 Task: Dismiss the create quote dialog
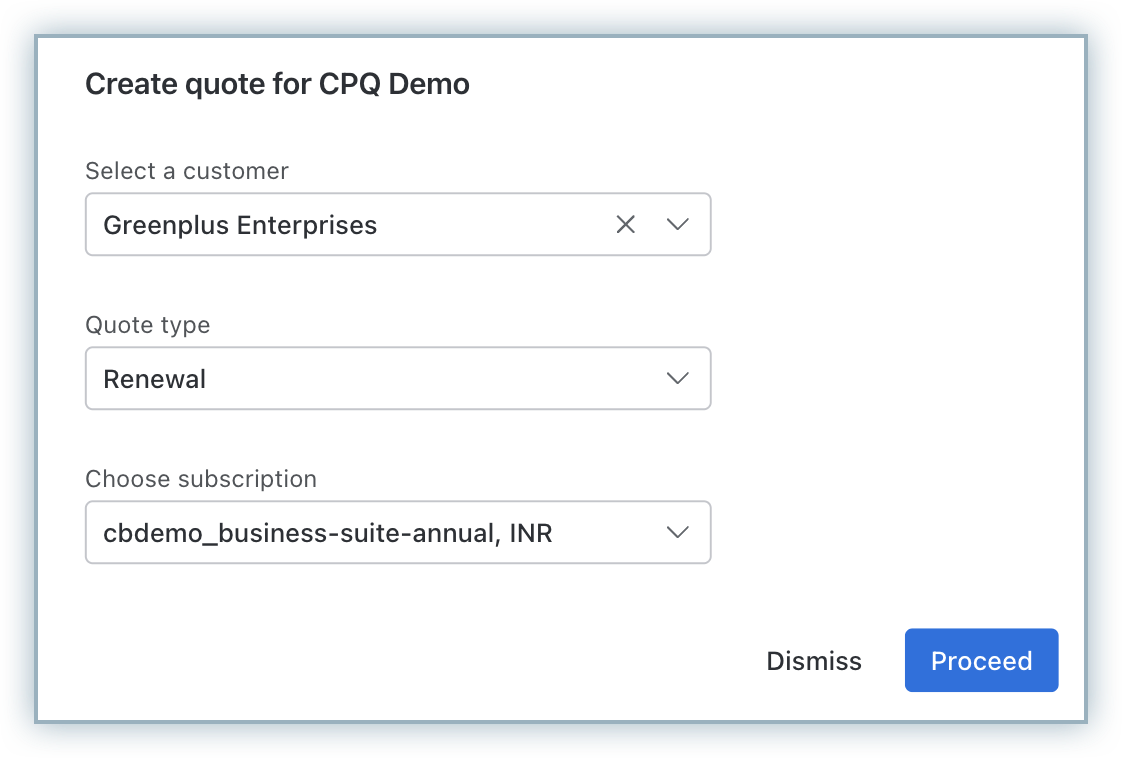[813, 661]
